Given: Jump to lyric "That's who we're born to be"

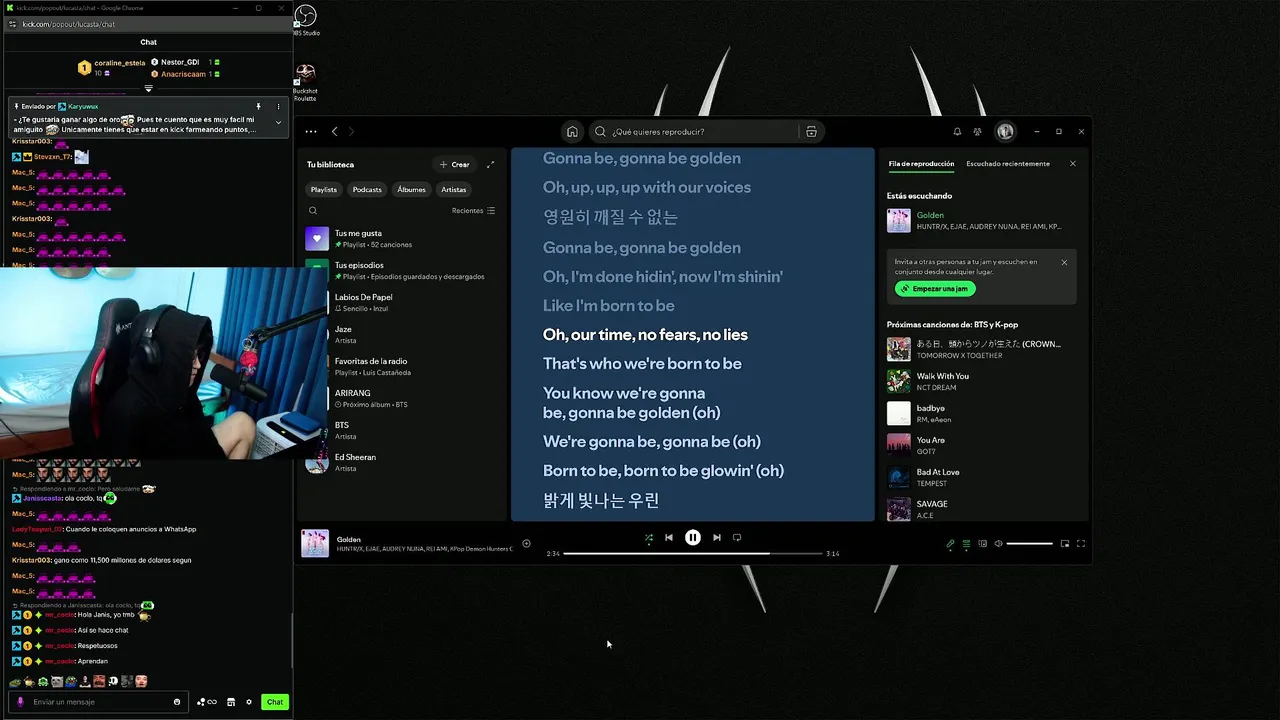Looking at the screenshot, I should (642, 364).
